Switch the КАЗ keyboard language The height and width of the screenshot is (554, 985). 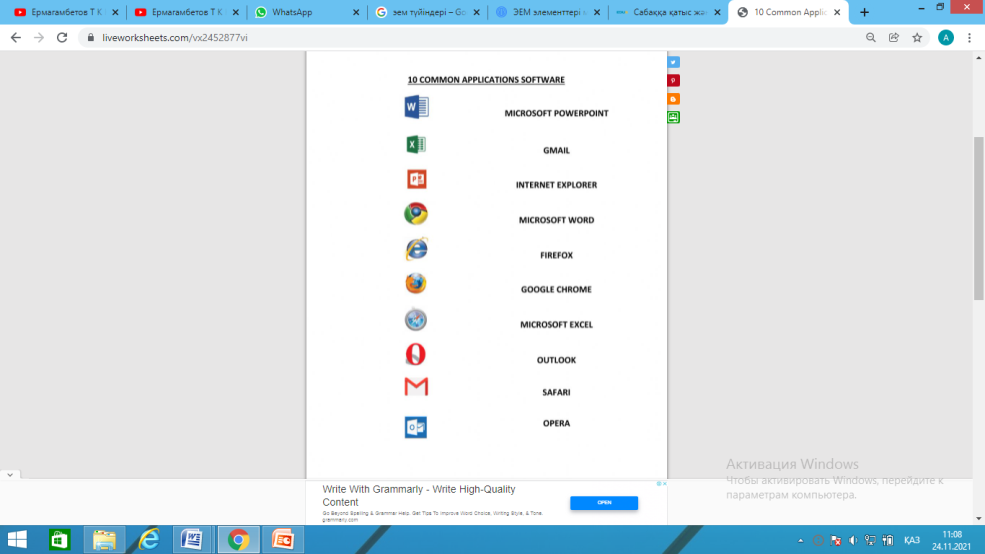912,540
